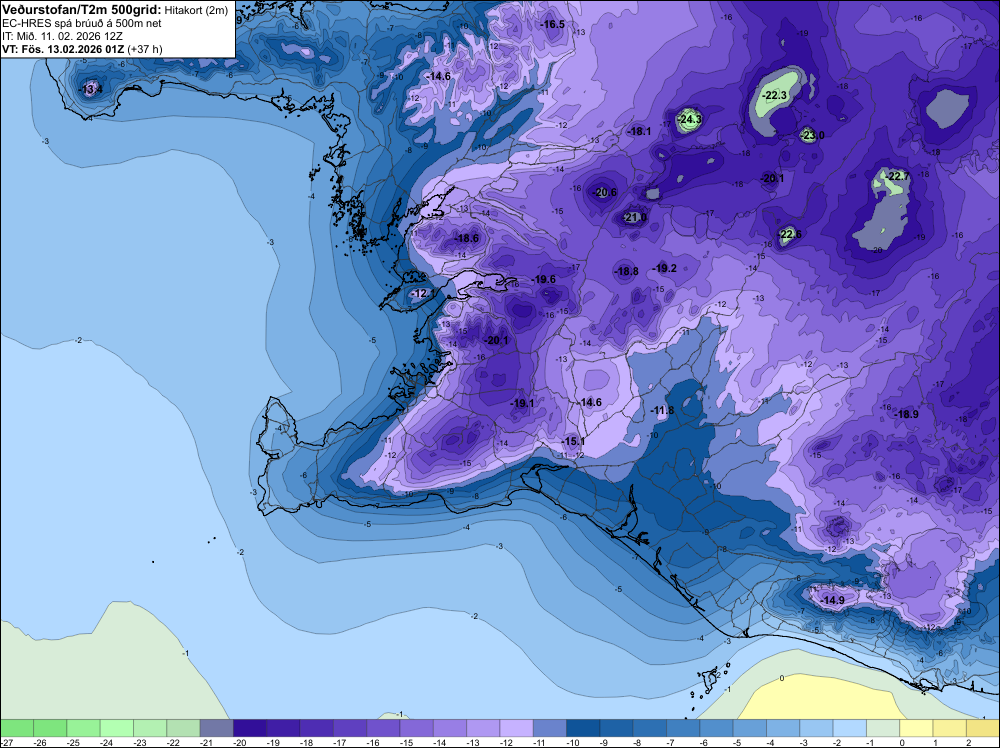
Task: Click the gray-blue legend swatch between -21 and -20
Action: click(216, 728)
